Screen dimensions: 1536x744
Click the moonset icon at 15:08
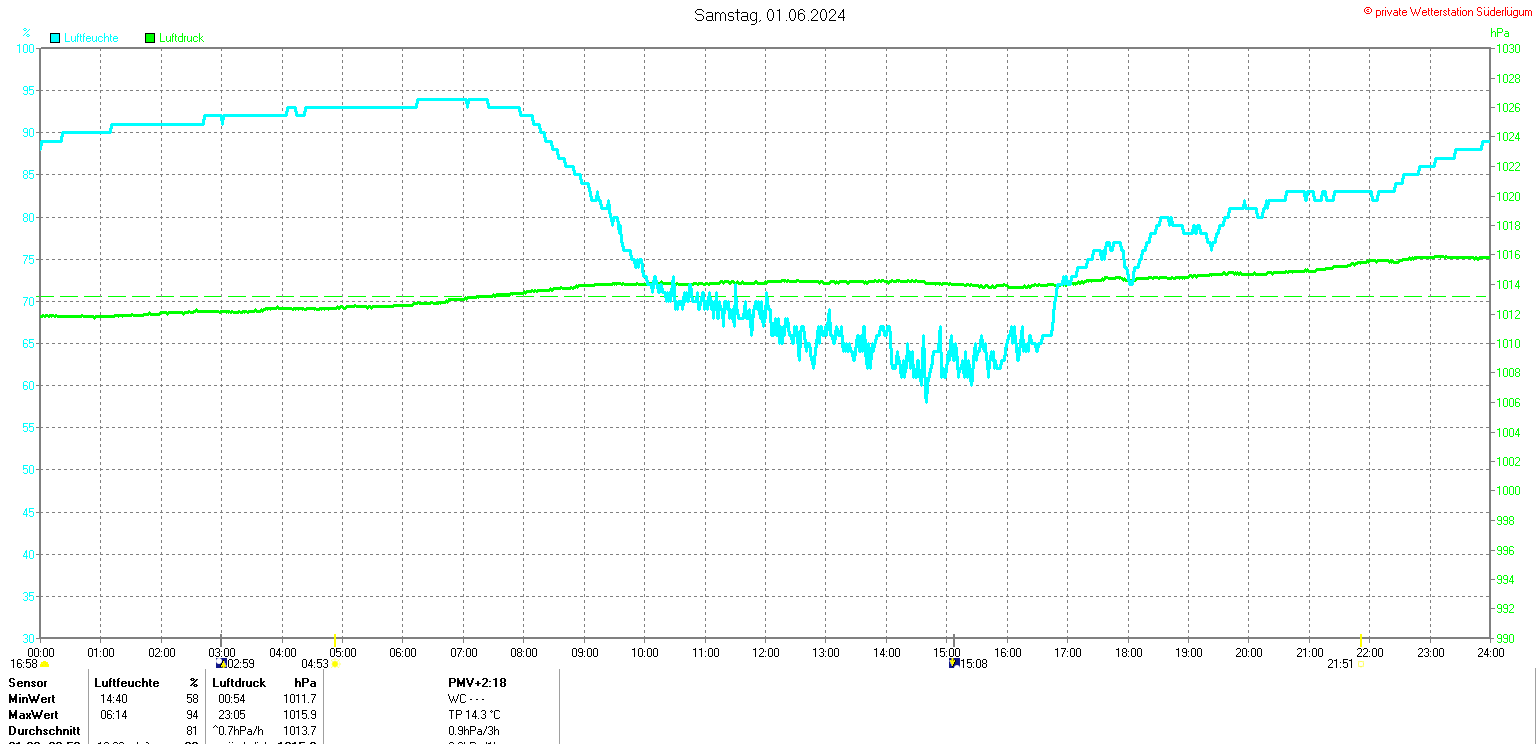954,663
